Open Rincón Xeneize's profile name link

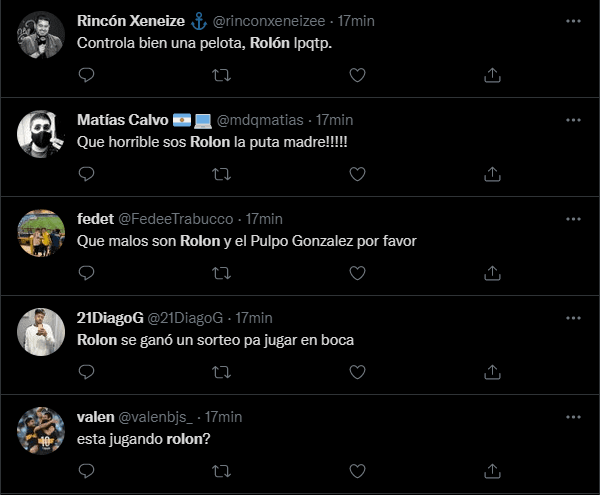pos(130,21)
